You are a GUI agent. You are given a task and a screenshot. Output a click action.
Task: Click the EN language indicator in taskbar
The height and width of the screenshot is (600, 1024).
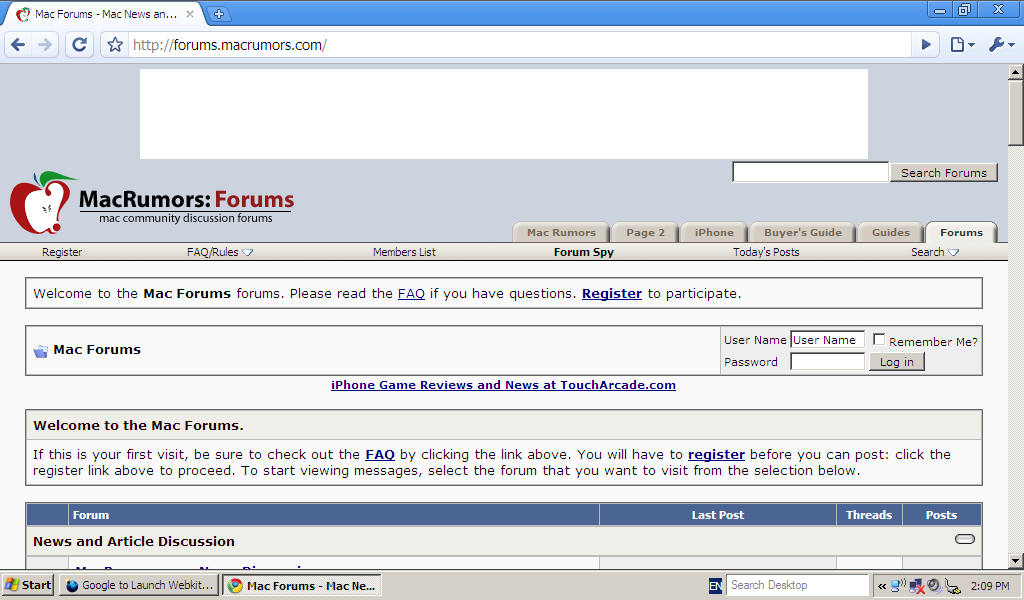pos(715,586)
